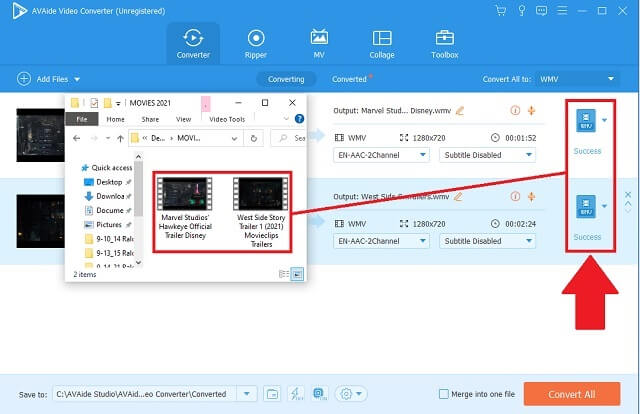The height and width of the screenshot is (414, 640).
Task: Show the Converted list
Action: (349, 79)
